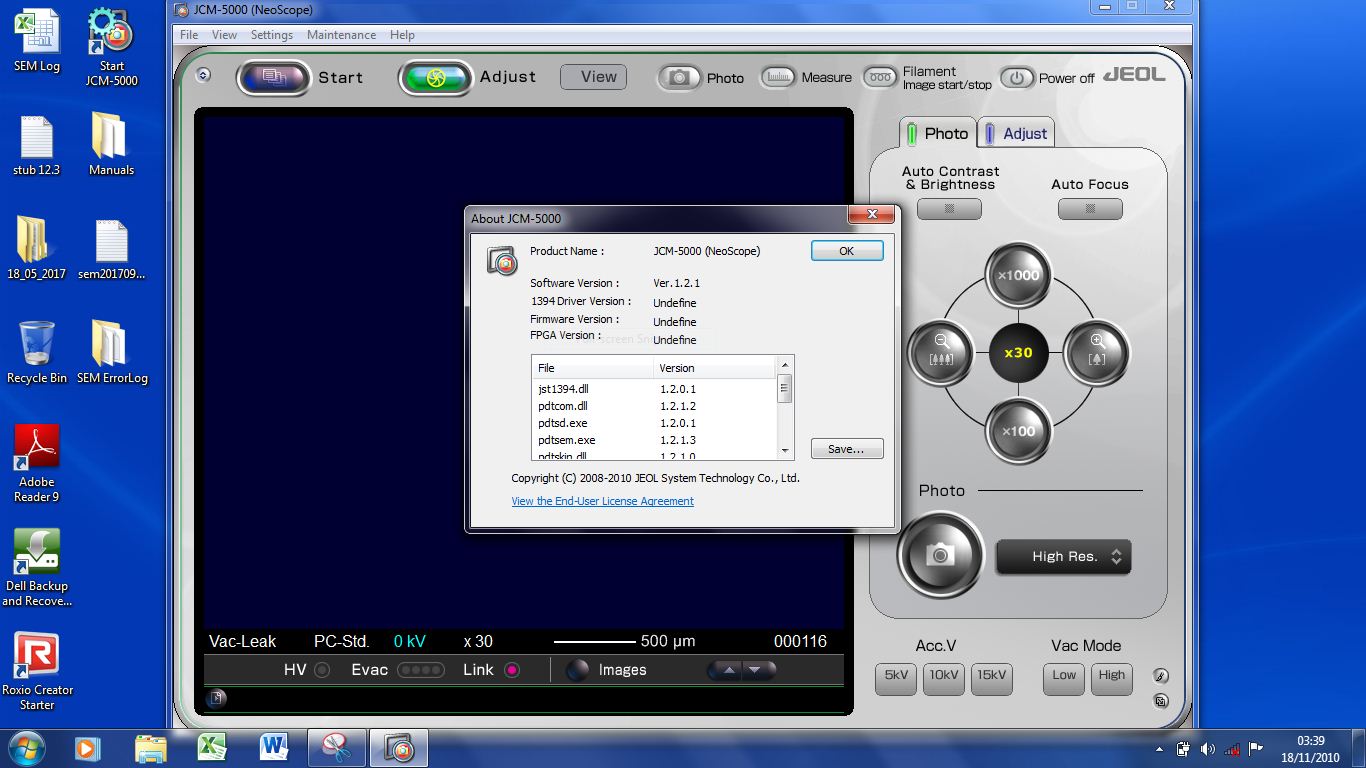
Task: Open Adobe Reader 9 shortcut
Action: 37,463
